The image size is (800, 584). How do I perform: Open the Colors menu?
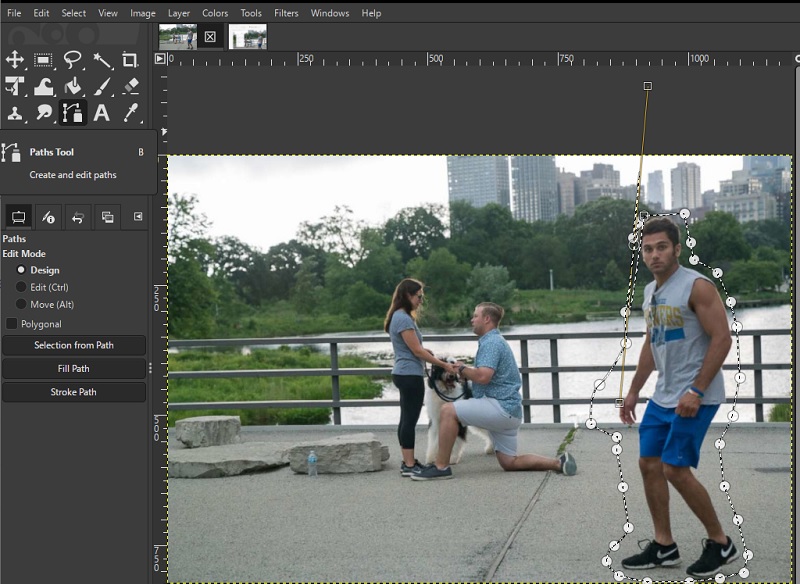tap(215, 13)
